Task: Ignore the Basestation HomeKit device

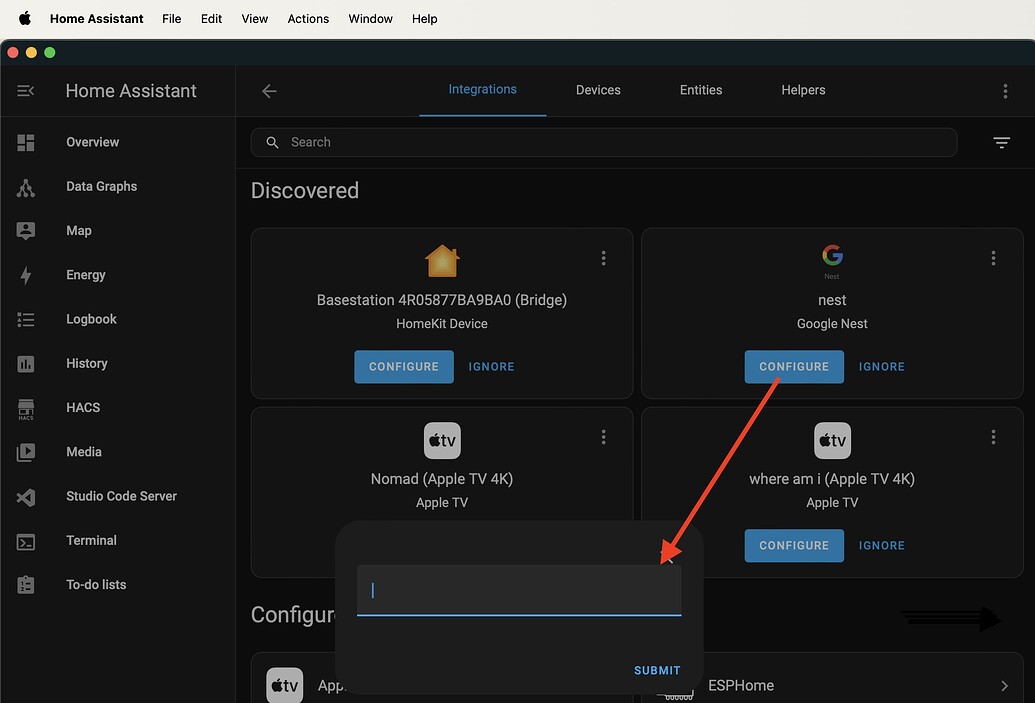Action: 491,367
